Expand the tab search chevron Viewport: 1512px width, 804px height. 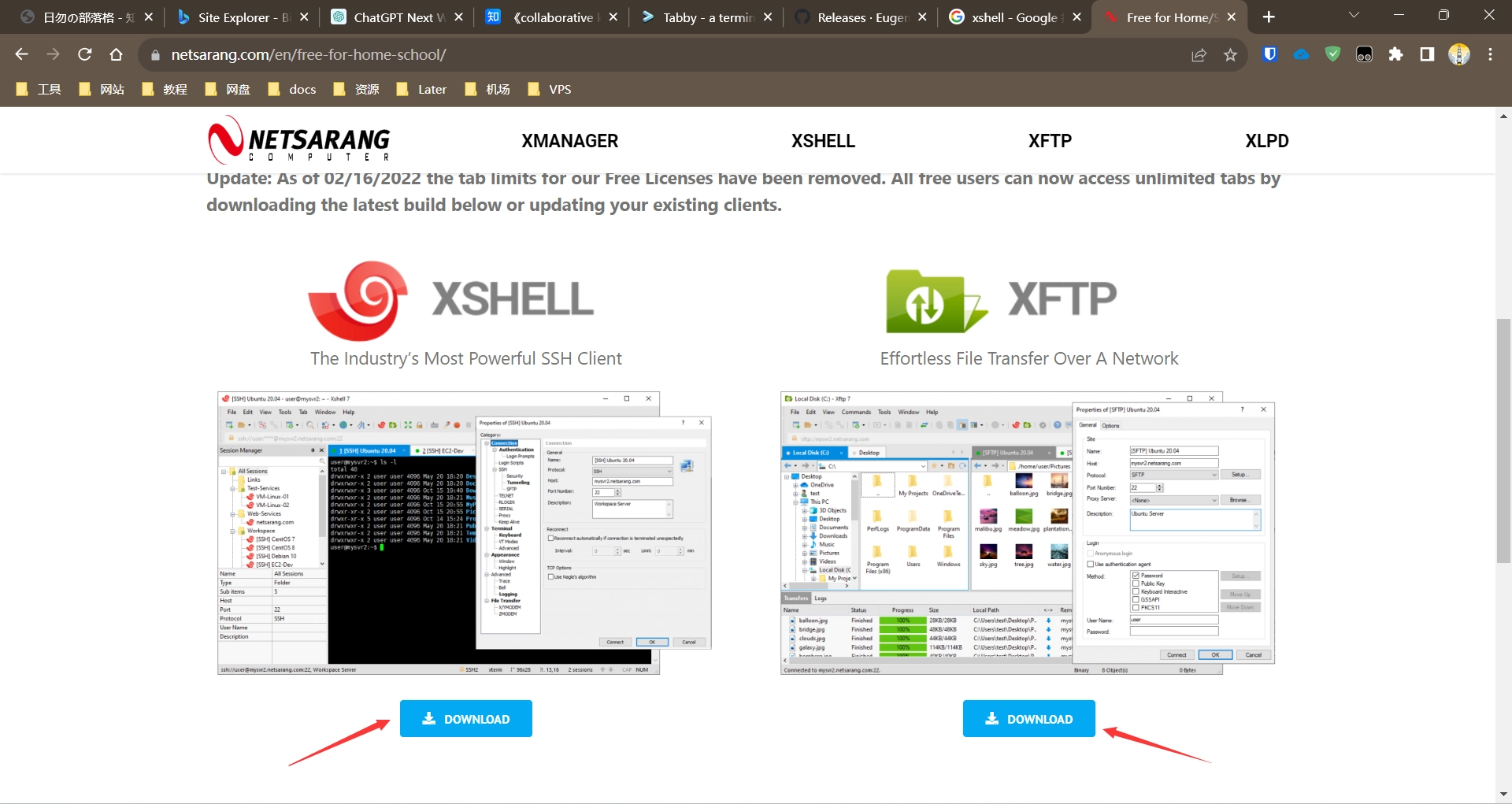pos(1354,16)
